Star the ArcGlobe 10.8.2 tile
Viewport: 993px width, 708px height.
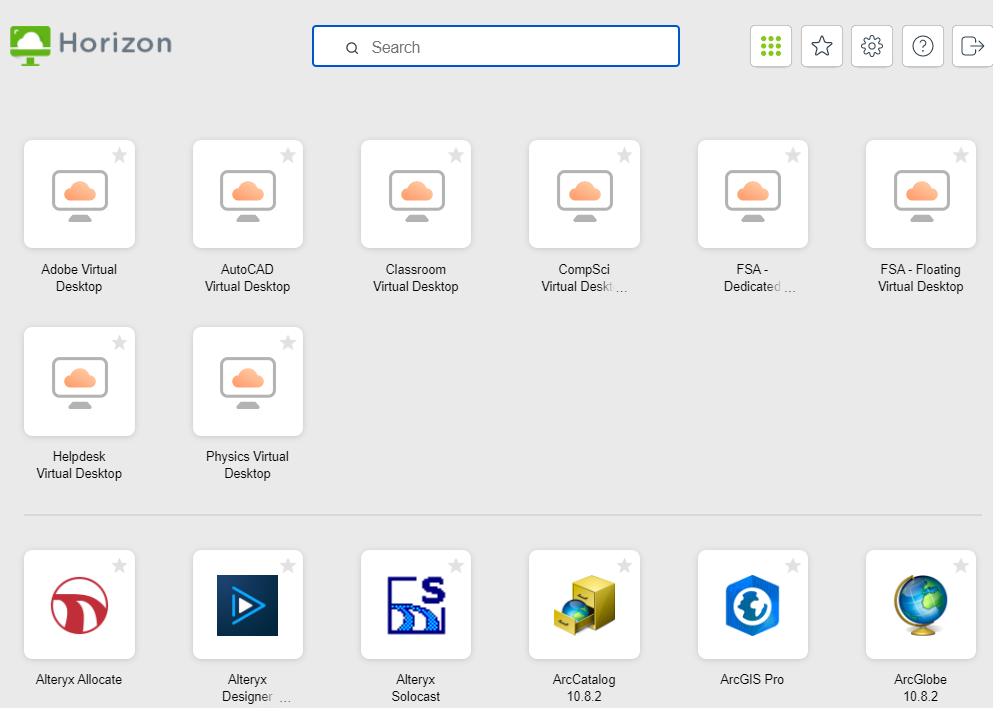pos(961,566)
